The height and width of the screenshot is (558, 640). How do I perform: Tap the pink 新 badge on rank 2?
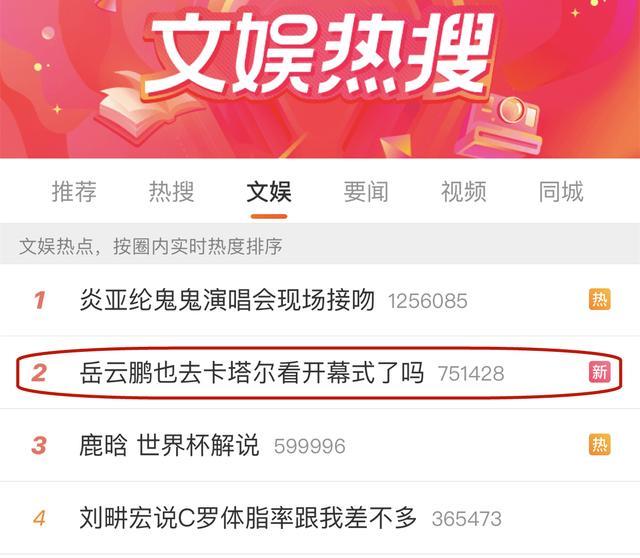599,372
